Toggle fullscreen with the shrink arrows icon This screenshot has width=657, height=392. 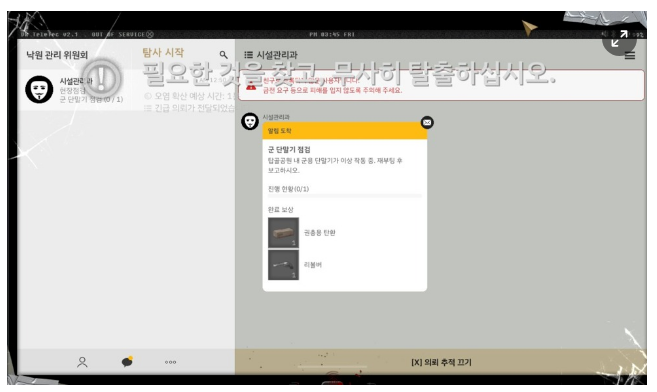(x=619, y=39)
